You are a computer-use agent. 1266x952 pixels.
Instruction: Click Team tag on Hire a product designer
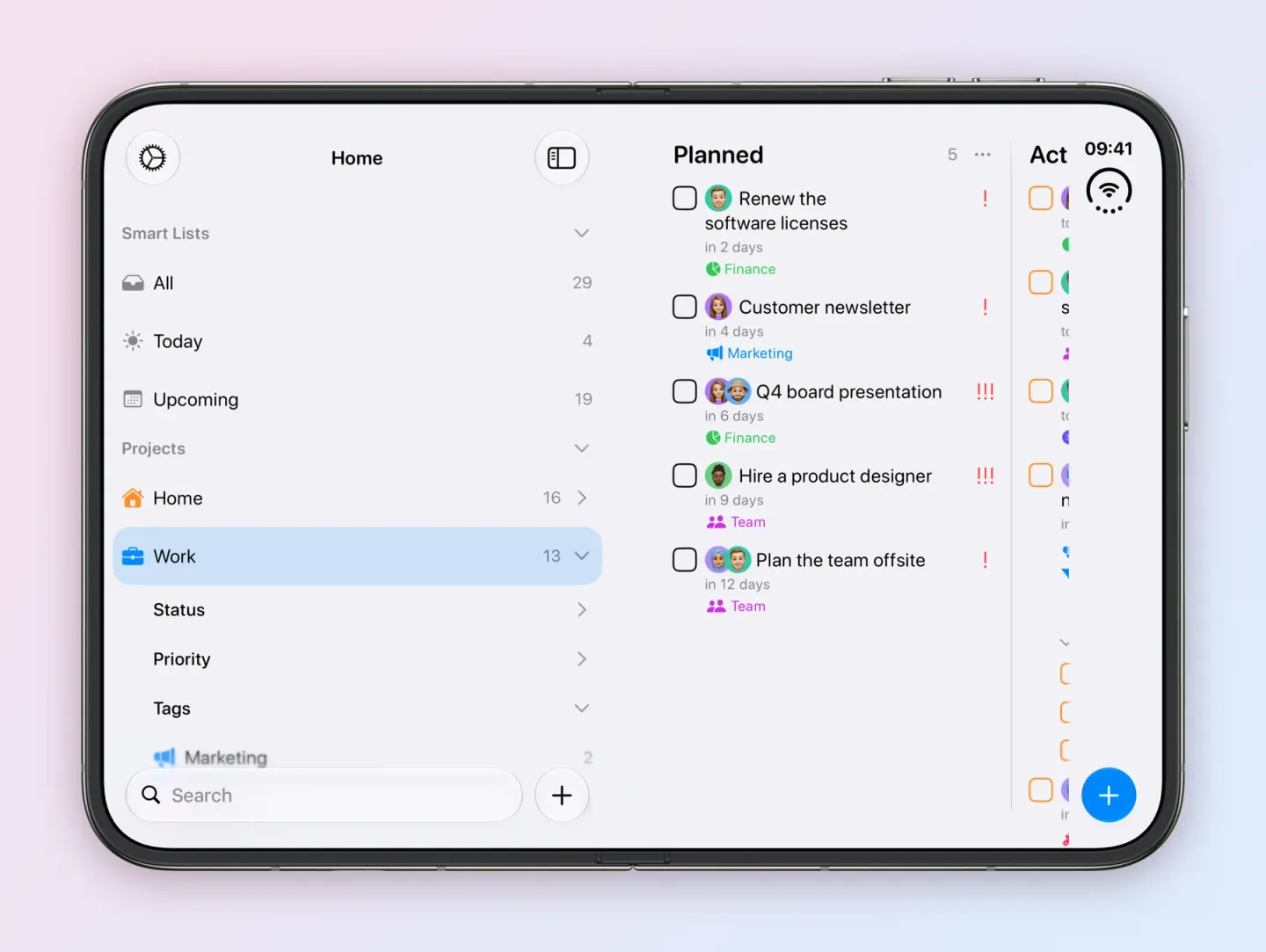tap(736, 522)
